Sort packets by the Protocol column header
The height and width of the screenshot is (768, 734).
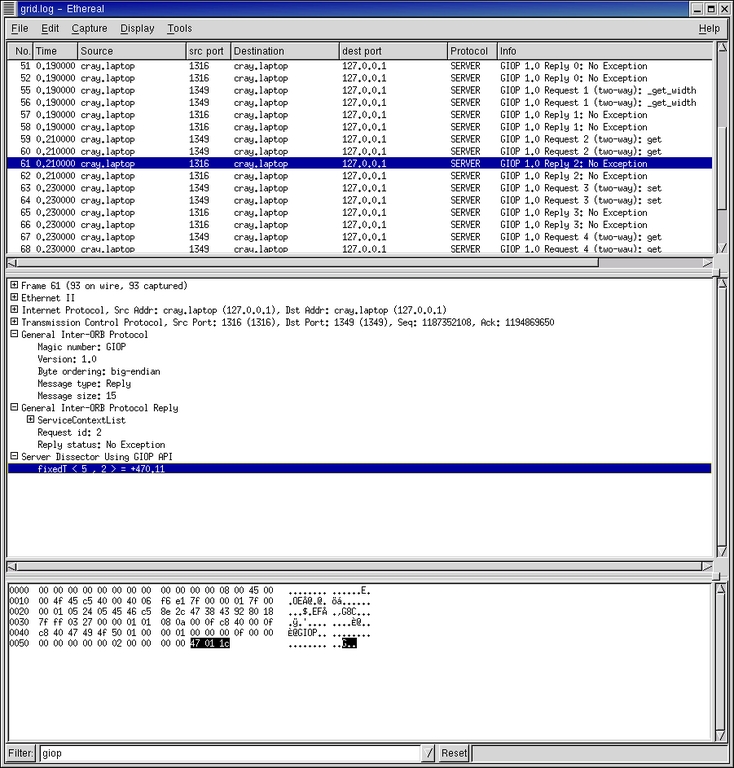[x=471, y=51]
